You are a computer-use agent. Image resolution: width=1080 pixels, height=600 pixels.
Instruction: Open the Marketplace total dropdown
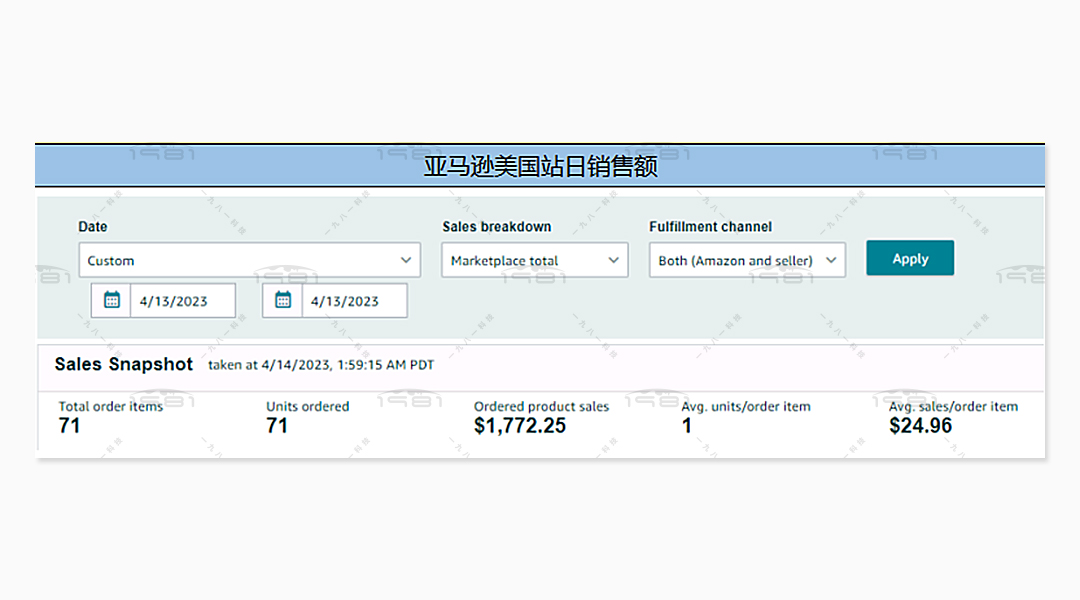coord(534,260)
